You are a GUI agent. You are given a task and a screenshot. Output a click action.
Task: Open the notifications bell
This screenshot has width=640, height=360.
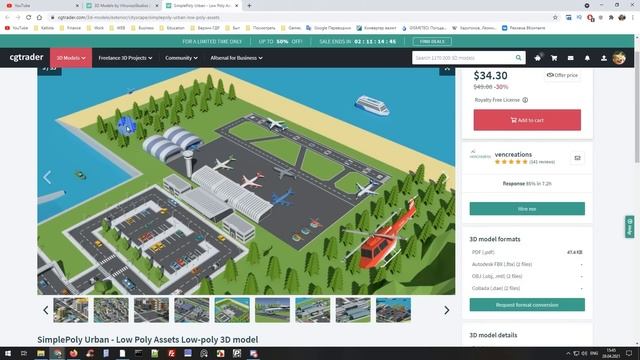coord(587,58)
